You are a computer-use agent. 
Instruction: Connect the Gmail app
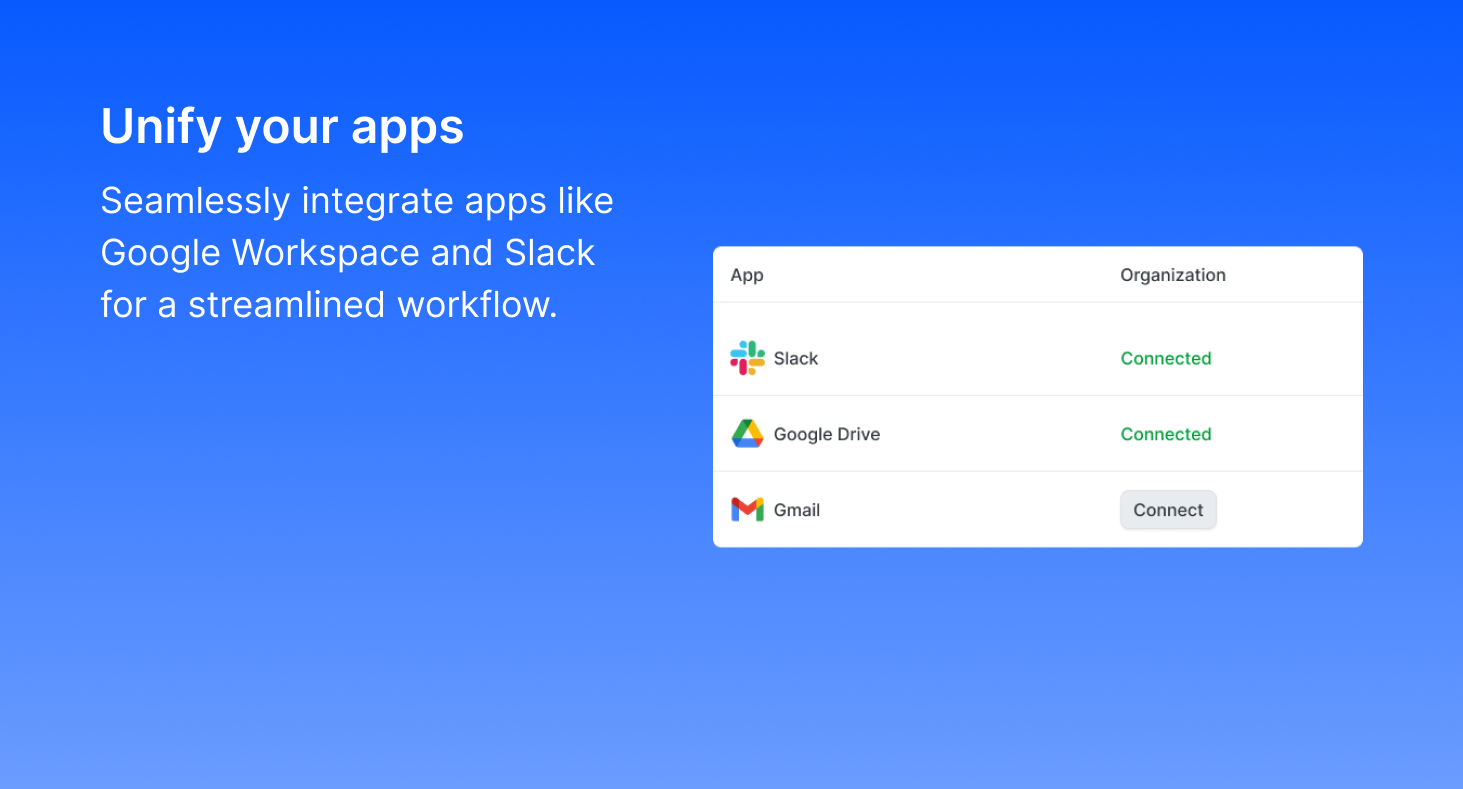pos(1168,510)
